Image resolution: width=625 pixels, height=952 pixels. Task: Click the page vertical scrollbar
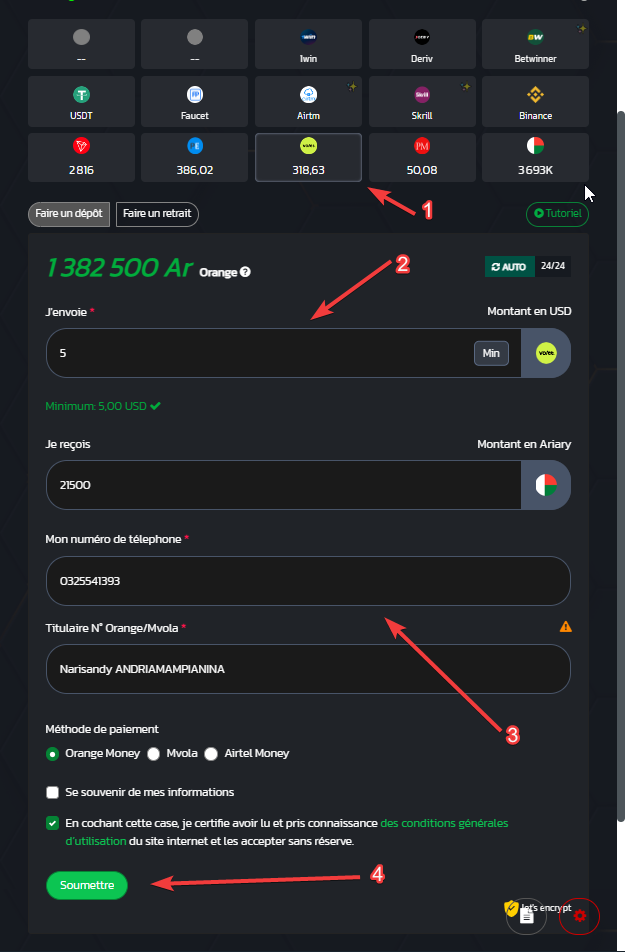(x=621, y=466)
